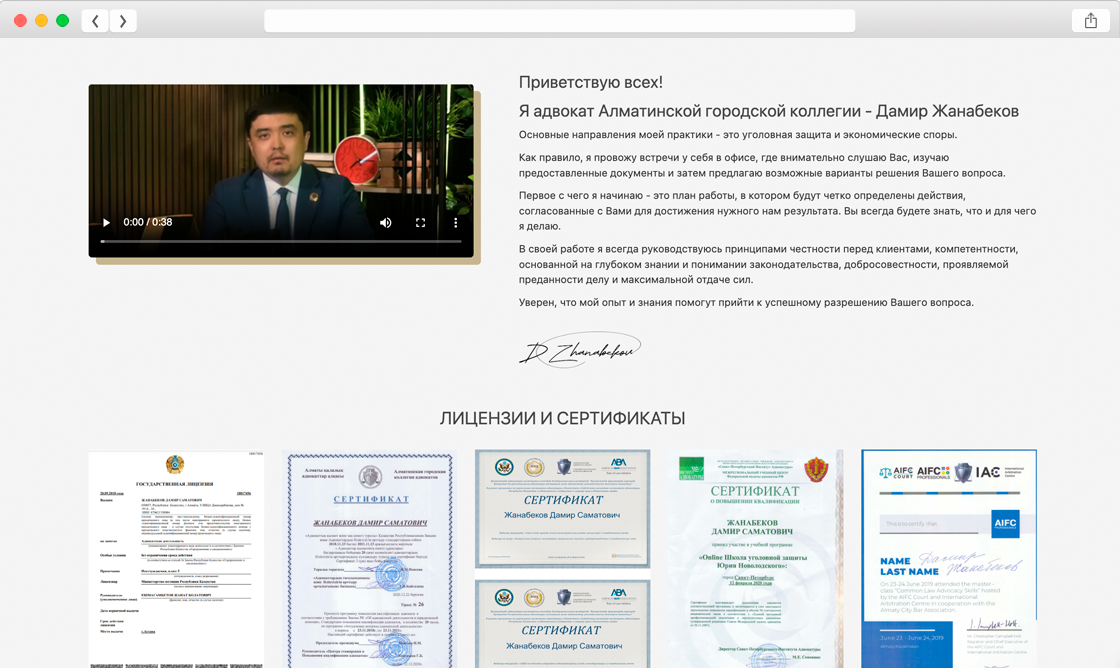Play the lawyer introduction video
1120x668 pixels.
(107, 222)
